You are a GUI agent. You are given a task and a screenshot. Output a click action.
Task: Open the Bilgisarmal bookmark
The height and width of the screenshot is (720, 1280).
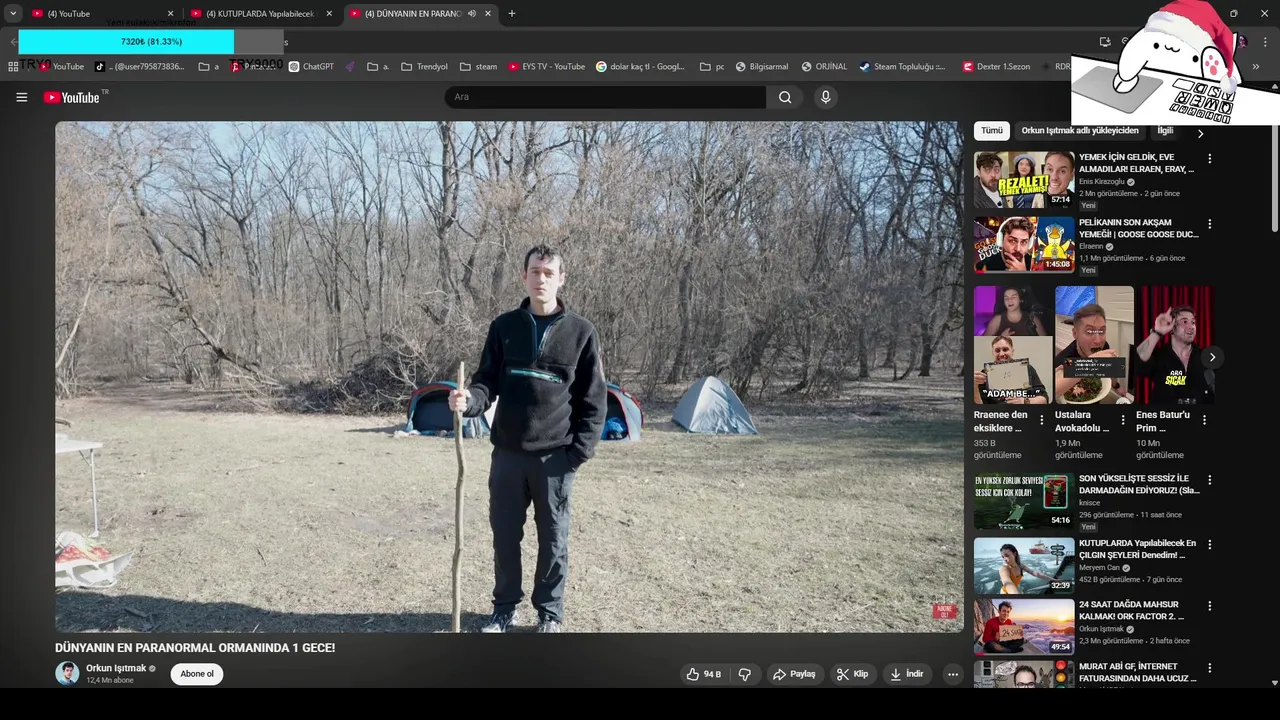click(x=762, y=67)
